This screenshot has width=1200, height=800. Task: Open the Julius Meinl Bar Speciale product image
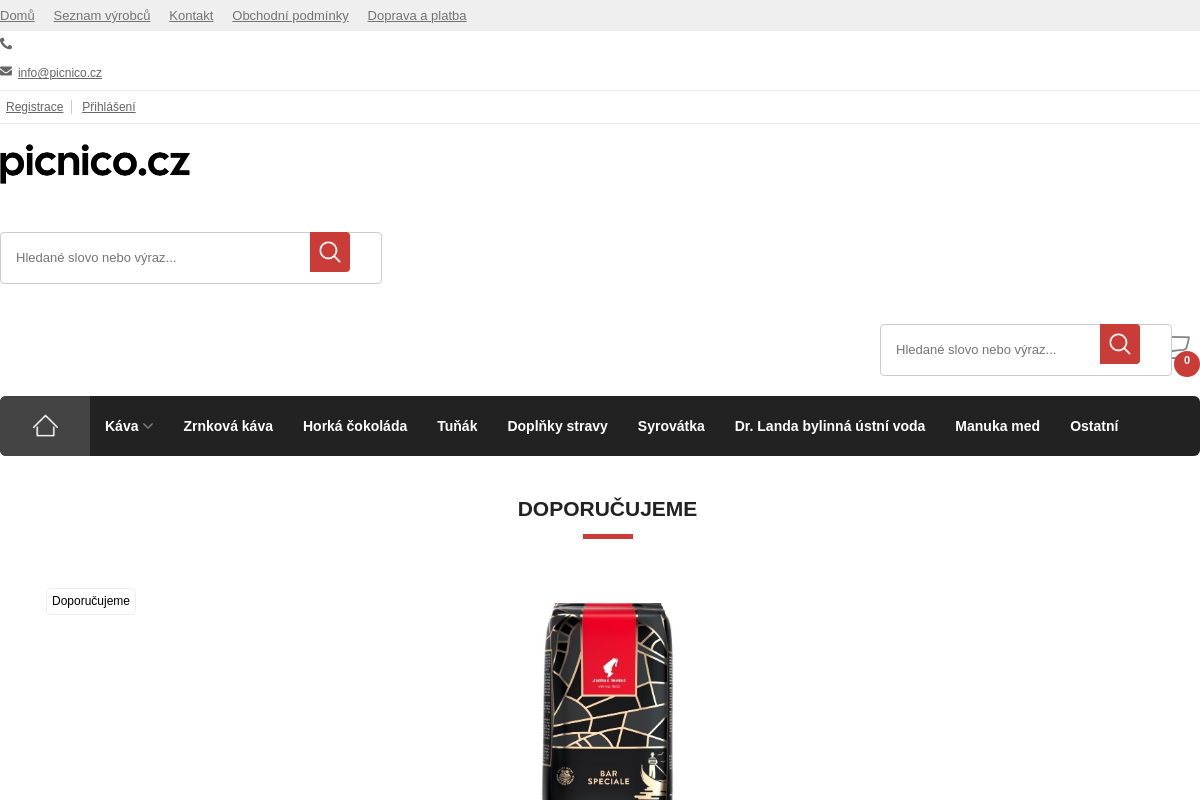tap(607, 700)
